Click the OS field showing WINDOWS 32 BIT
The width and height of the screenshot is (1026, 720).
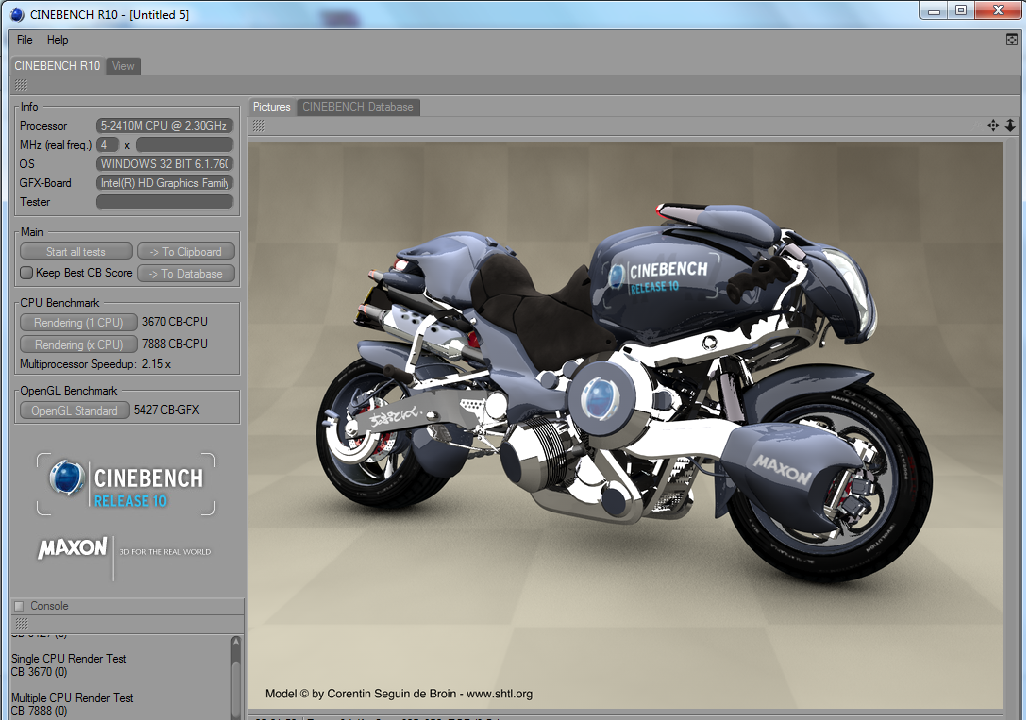164,164
